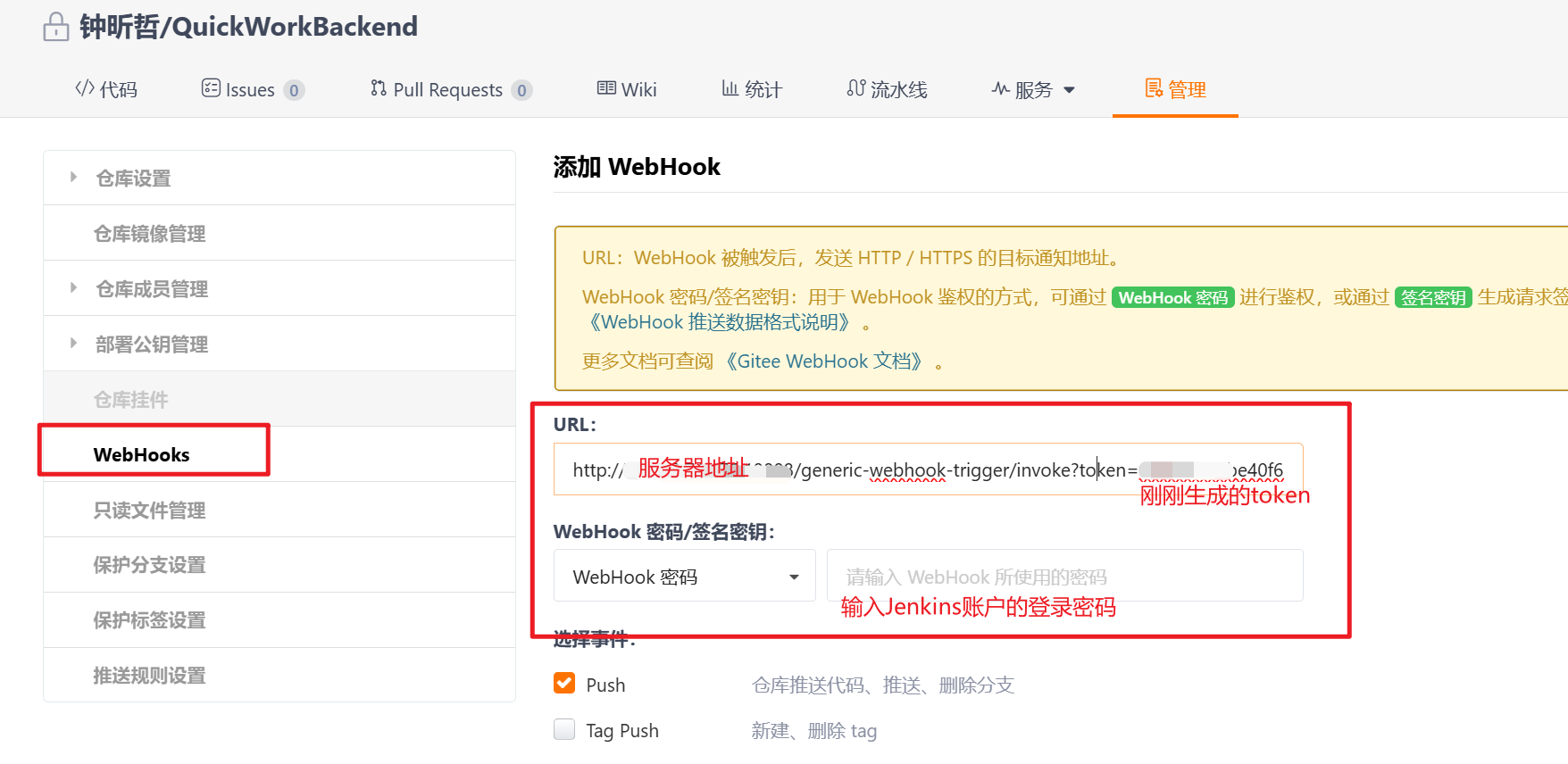The height and width of the screenshot is (764, 1568).
Task: Open the WebHook 密码 type dropdown
Action: coord(684,577)
